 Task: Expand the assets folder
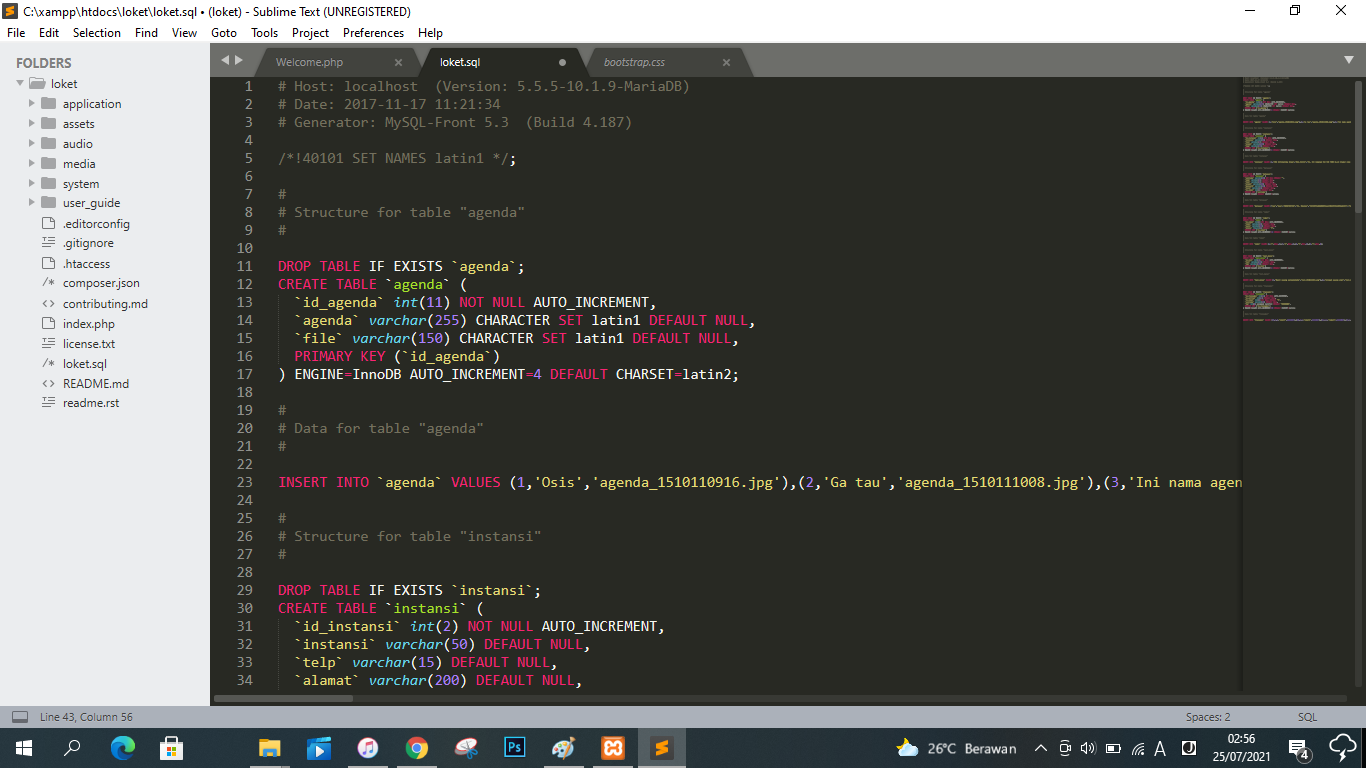(x=32, y=124)
